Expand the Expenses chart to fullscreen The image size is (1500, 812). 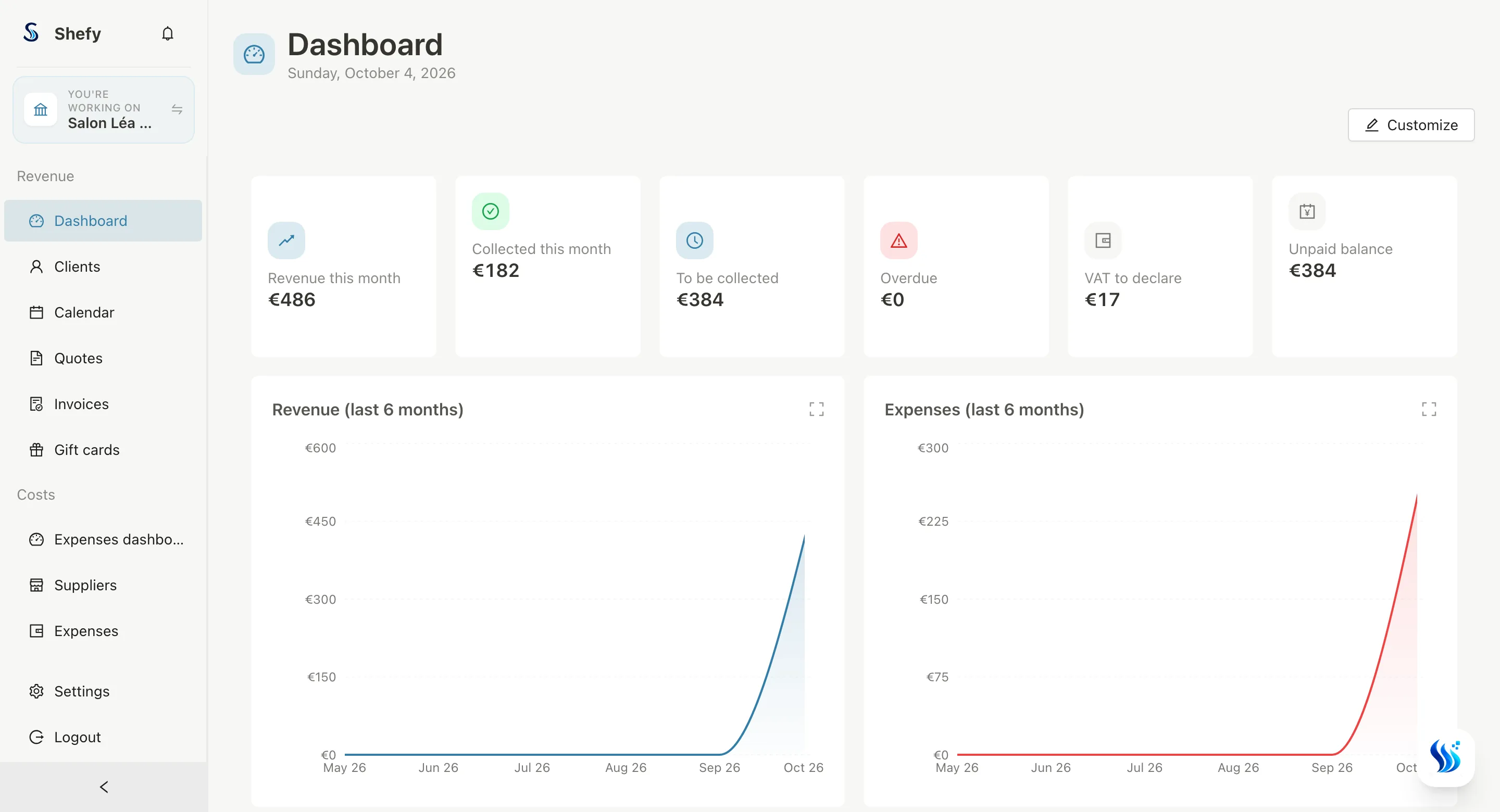point(1429,409)
